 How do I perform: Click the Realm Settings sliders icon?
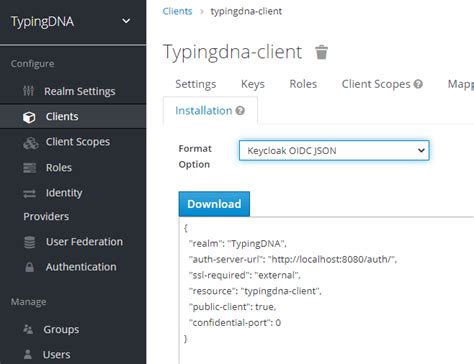28,91
